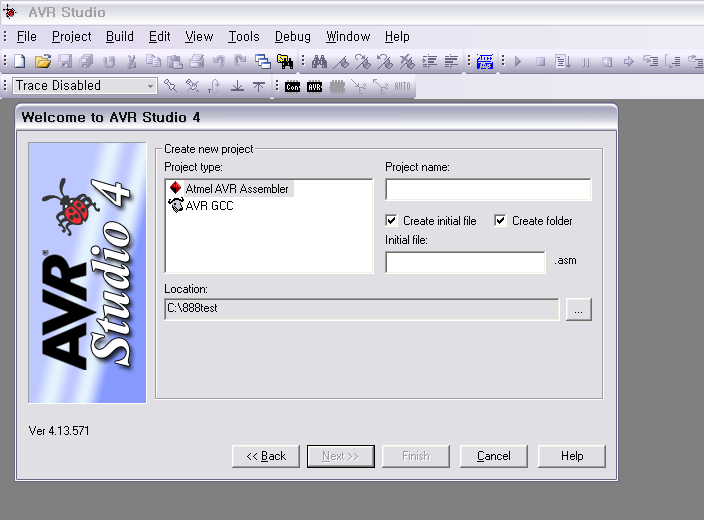Image resolution: width=704 pixels, height=520 pixels.
Task: Click the Decrease Indent toolbar icon
Action: tap(451, 62)
